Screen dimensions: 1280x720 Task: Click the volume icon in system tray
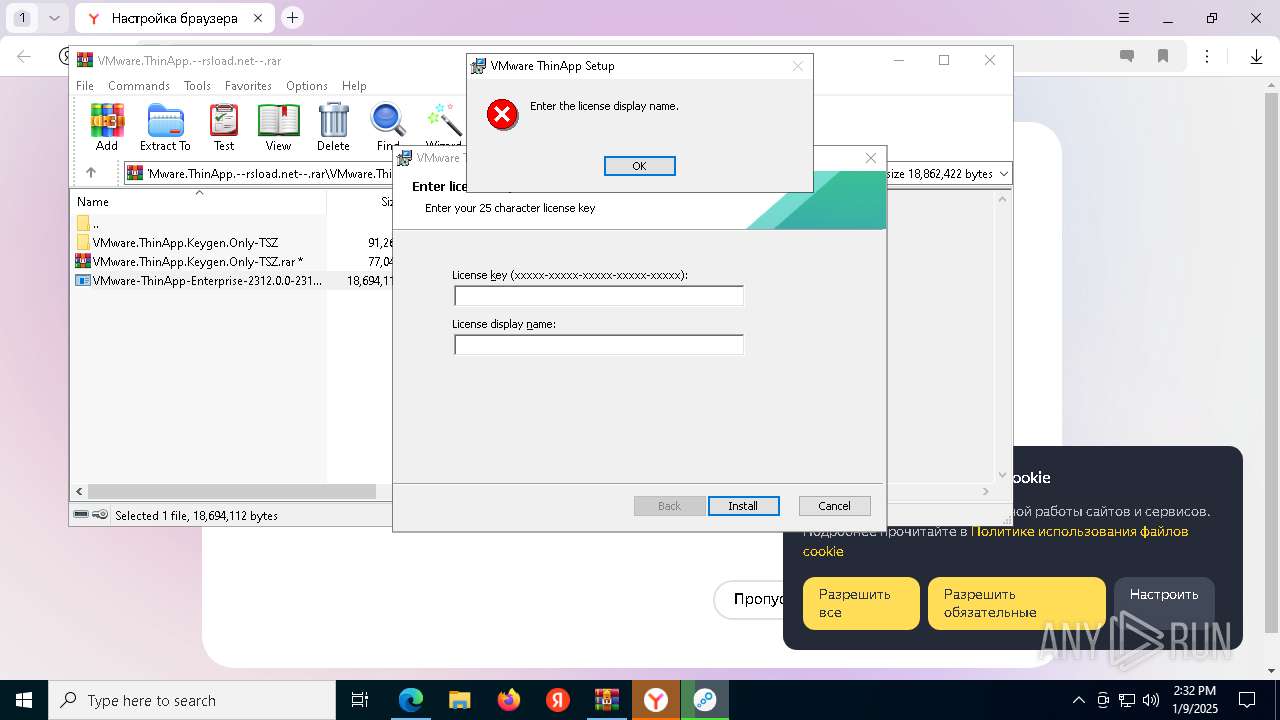tap(1151, 700)
